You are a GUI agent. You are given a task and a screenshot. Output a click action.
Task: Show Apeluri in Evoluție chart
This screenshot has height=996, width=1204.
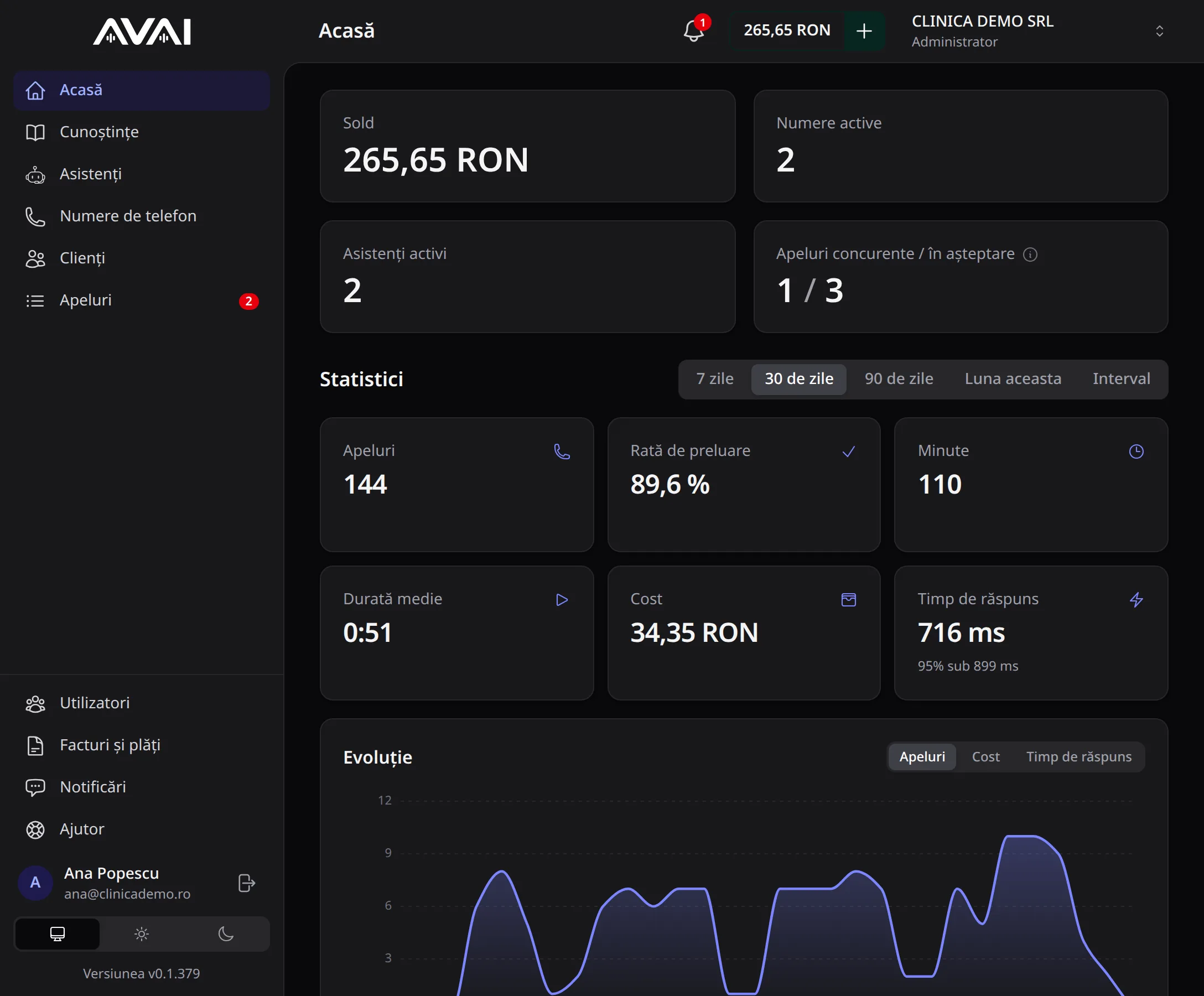pyautogui.click(x=922, y=757)
